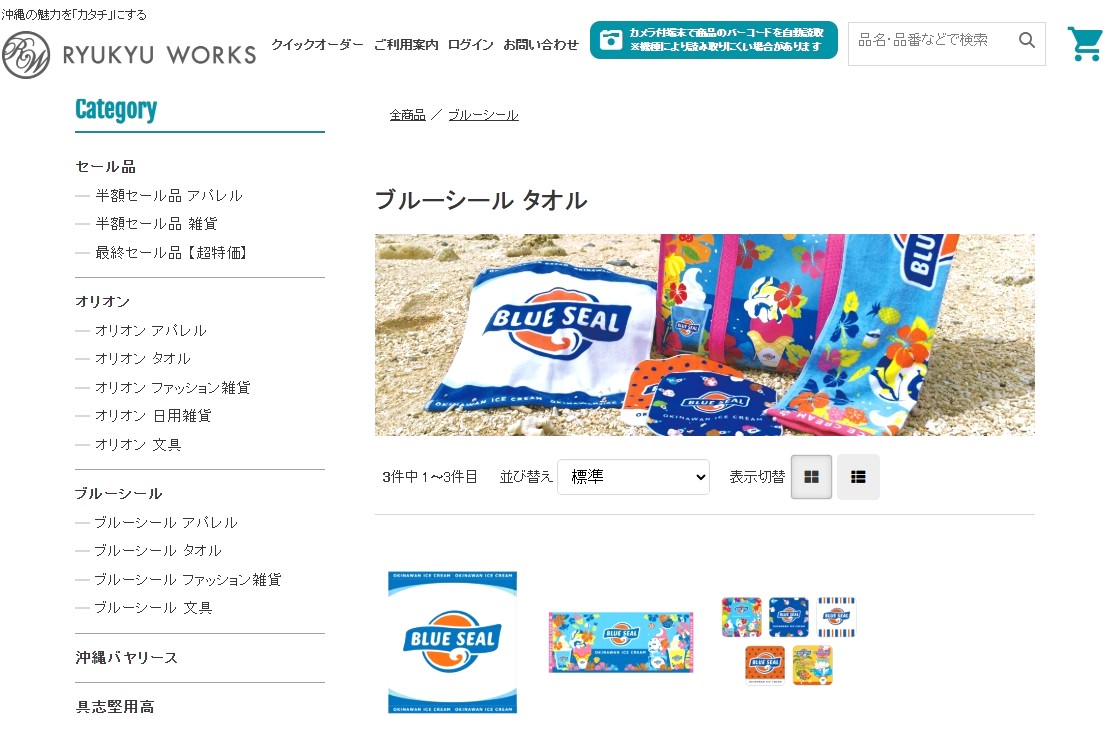Screen dimensions: 1114x731
Task: Switch to list view display
Action: 858,477
